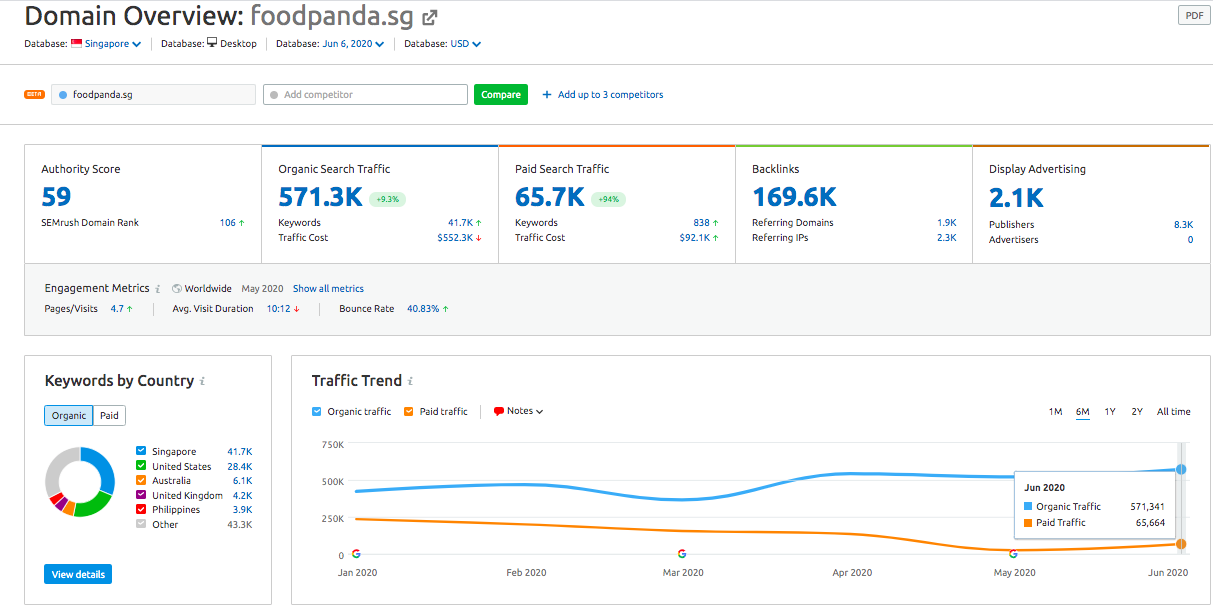The width and height of the screenshot is (1213, 609).
Task: Uncheck the United Kingdom legend checkbox
Action: point(141,495)
